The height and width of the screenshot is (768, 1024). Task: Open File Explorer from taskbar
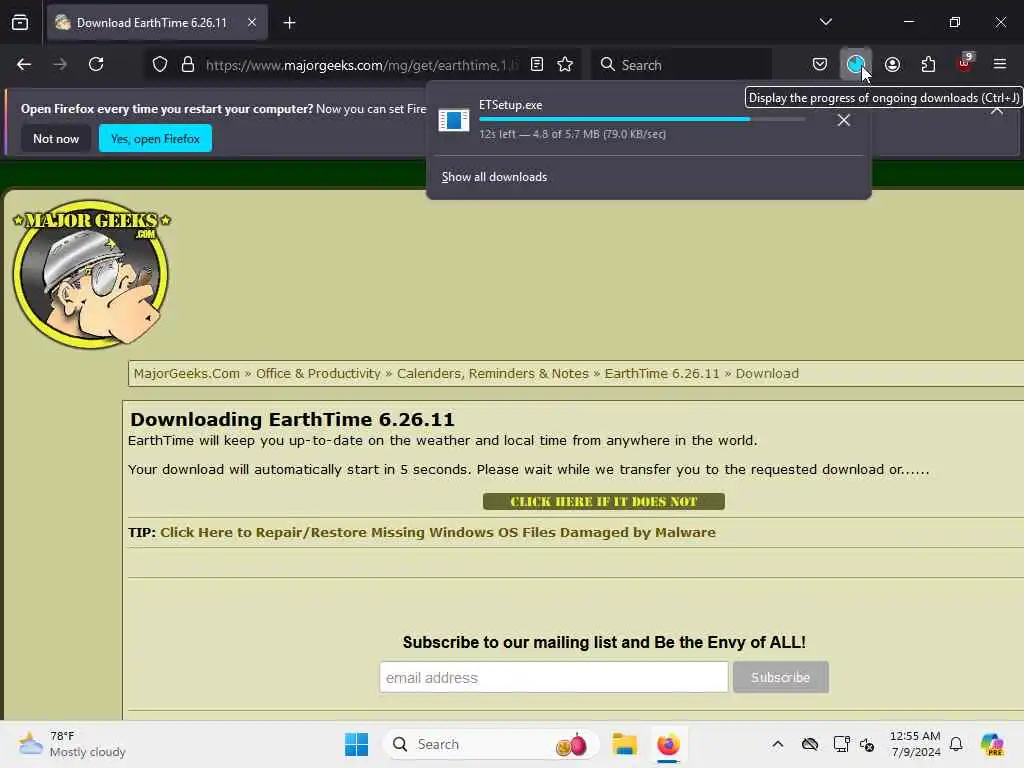click(624, 744)
